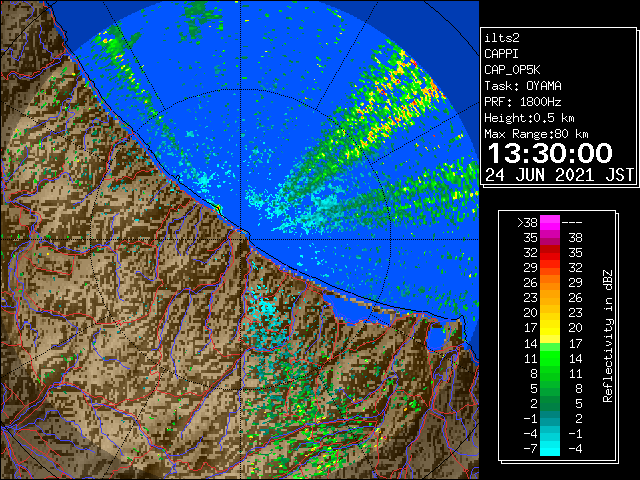This screenshot has width=640, height=480.
Task: Click the first 'CAPPI' product label
Action: pyautogui.click(x=501, y=54)
